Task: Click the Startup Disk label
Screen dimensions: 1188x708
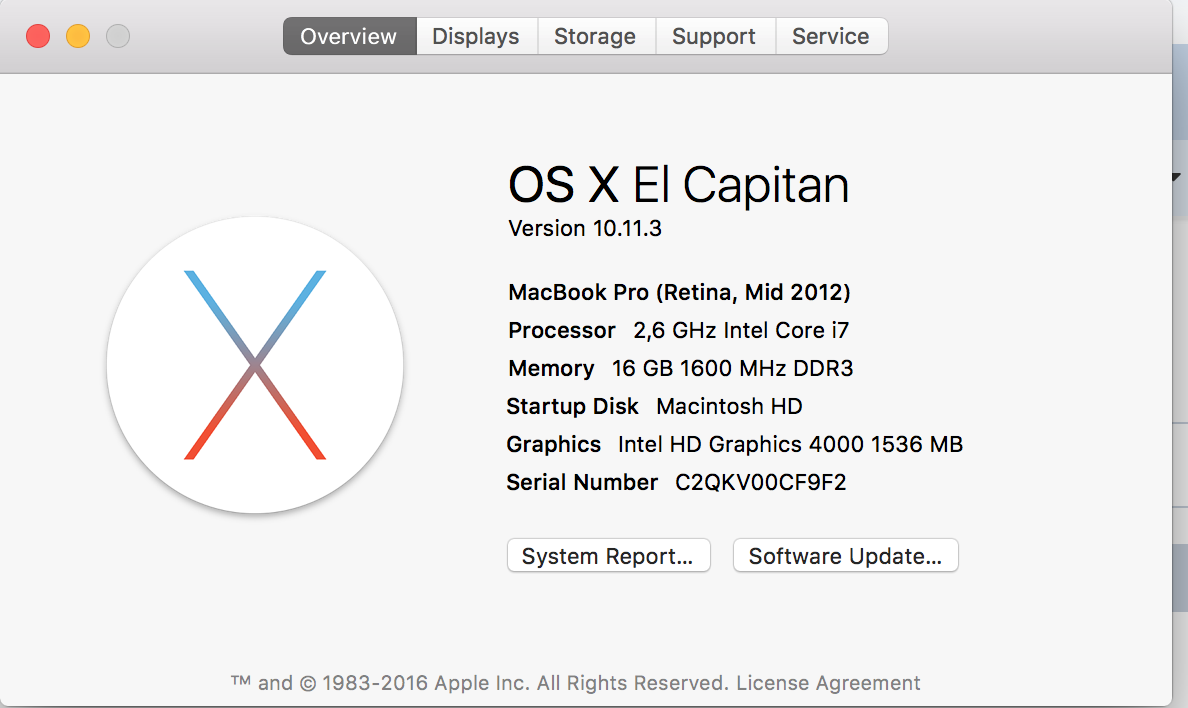Action: click(572, 406)
